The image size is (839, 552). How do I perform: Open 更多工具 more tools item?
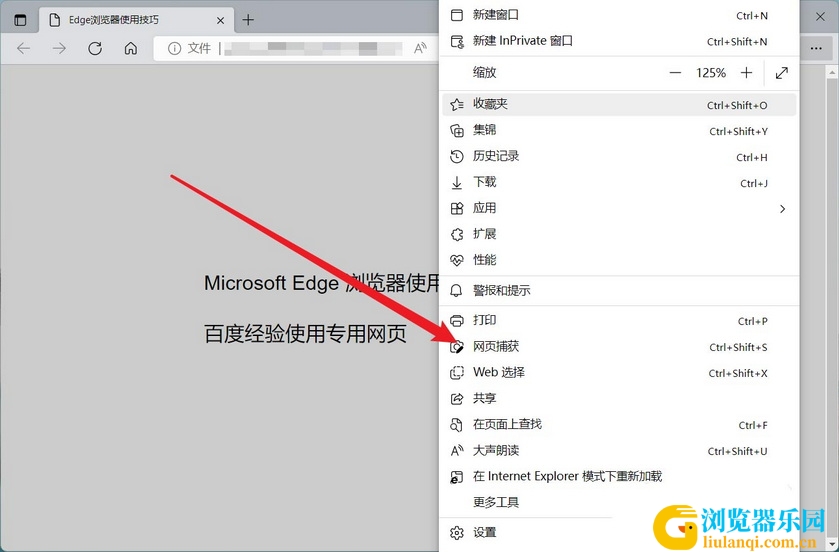pyautogui.click(x=619, y=503)
